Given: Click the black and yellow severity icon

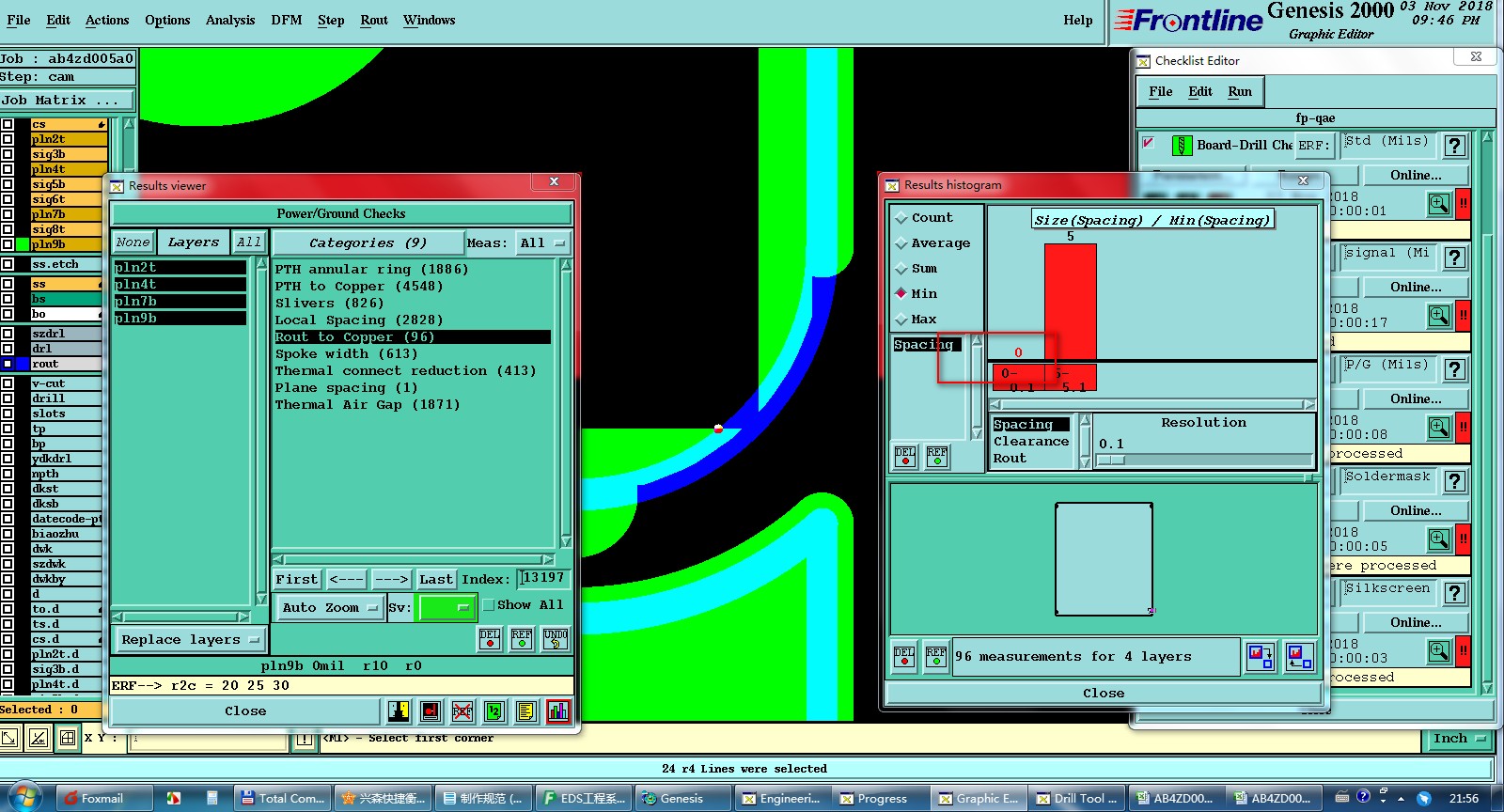Looking at the screenshot, I should point(399,711).
